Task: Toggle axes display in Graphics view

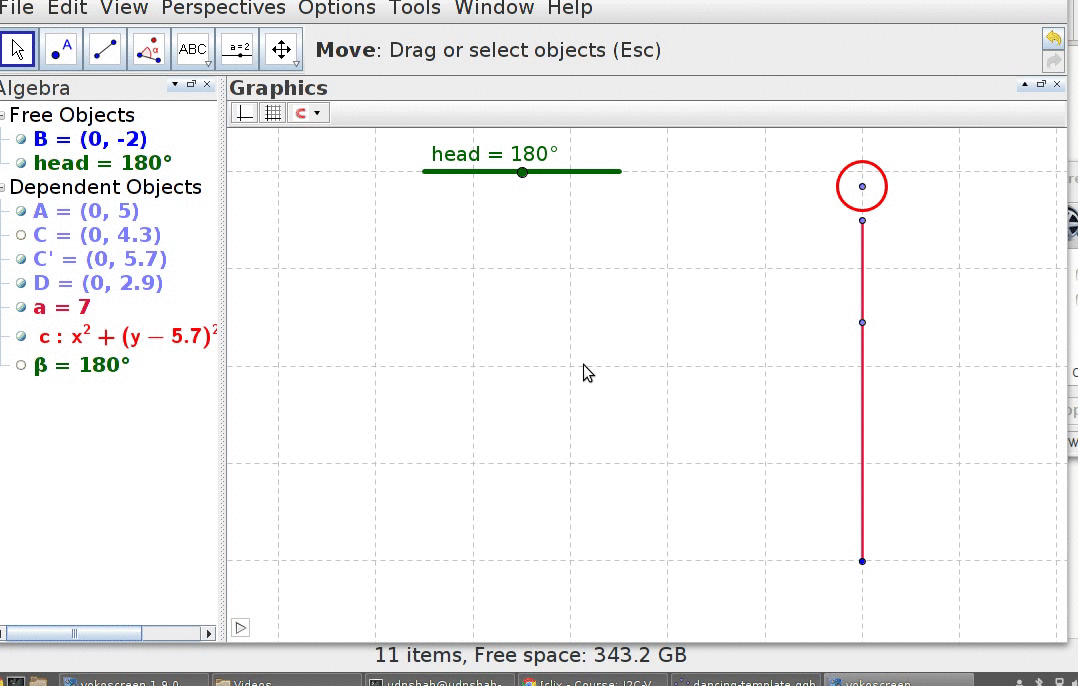Action: (244, 113)
